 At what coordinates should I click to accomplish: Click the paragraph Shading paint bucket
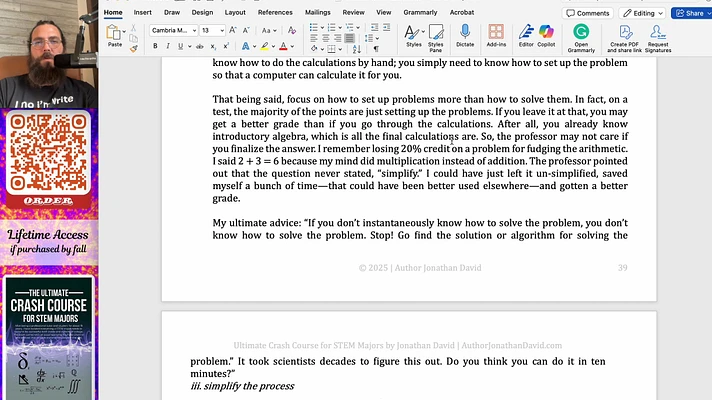point(314,49)
